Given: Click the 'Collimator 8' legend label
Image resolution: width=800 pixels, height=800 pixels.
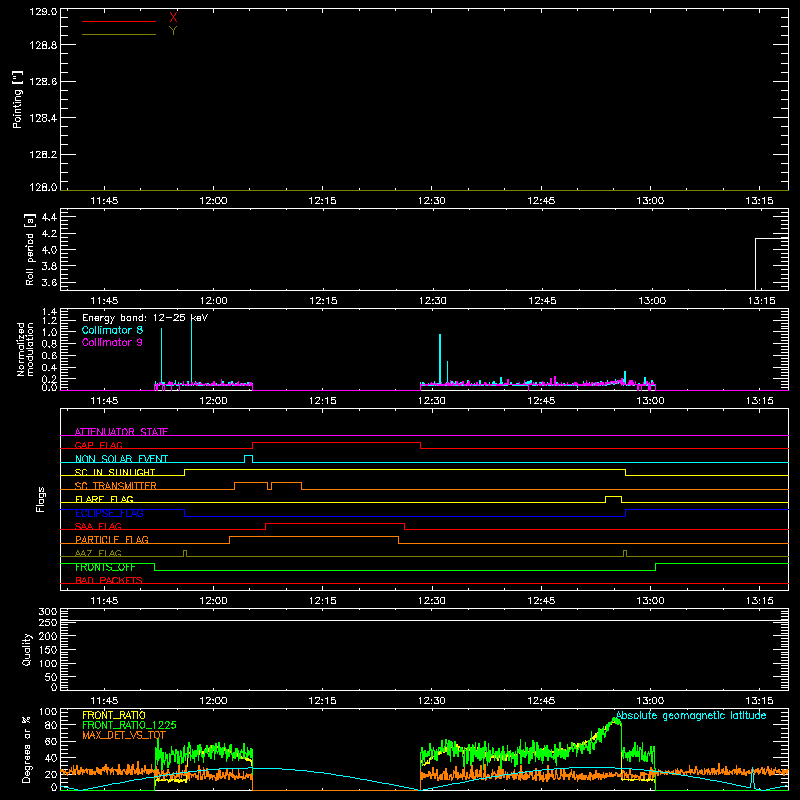Looking at the screenshot, I should (112, 330).
